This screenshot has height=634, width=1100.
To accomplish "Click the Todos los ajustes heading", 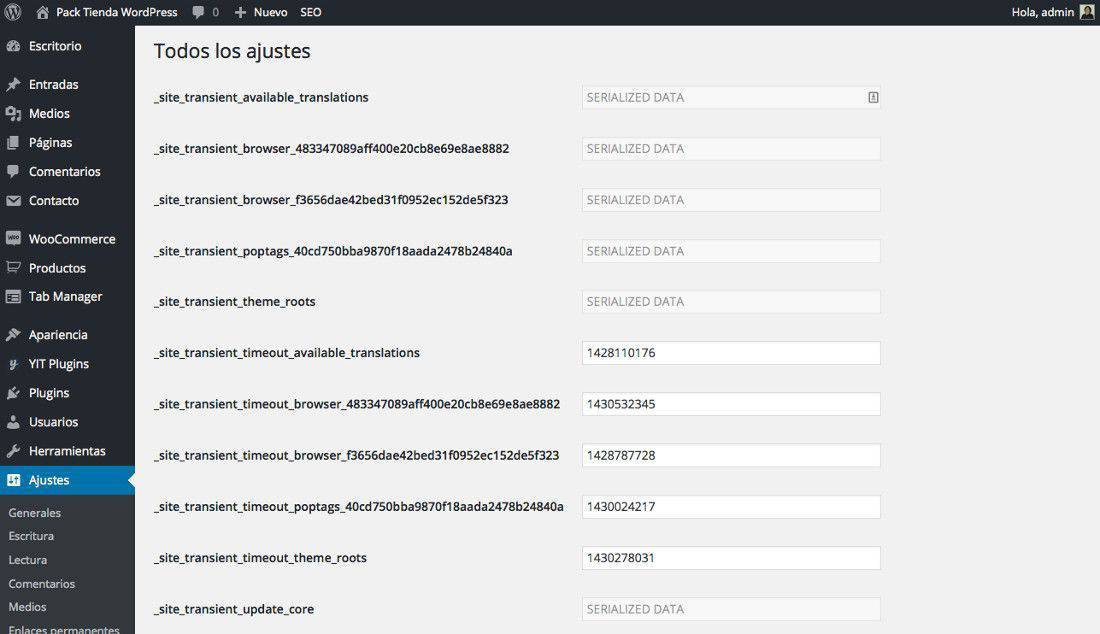I will (232, 51).
